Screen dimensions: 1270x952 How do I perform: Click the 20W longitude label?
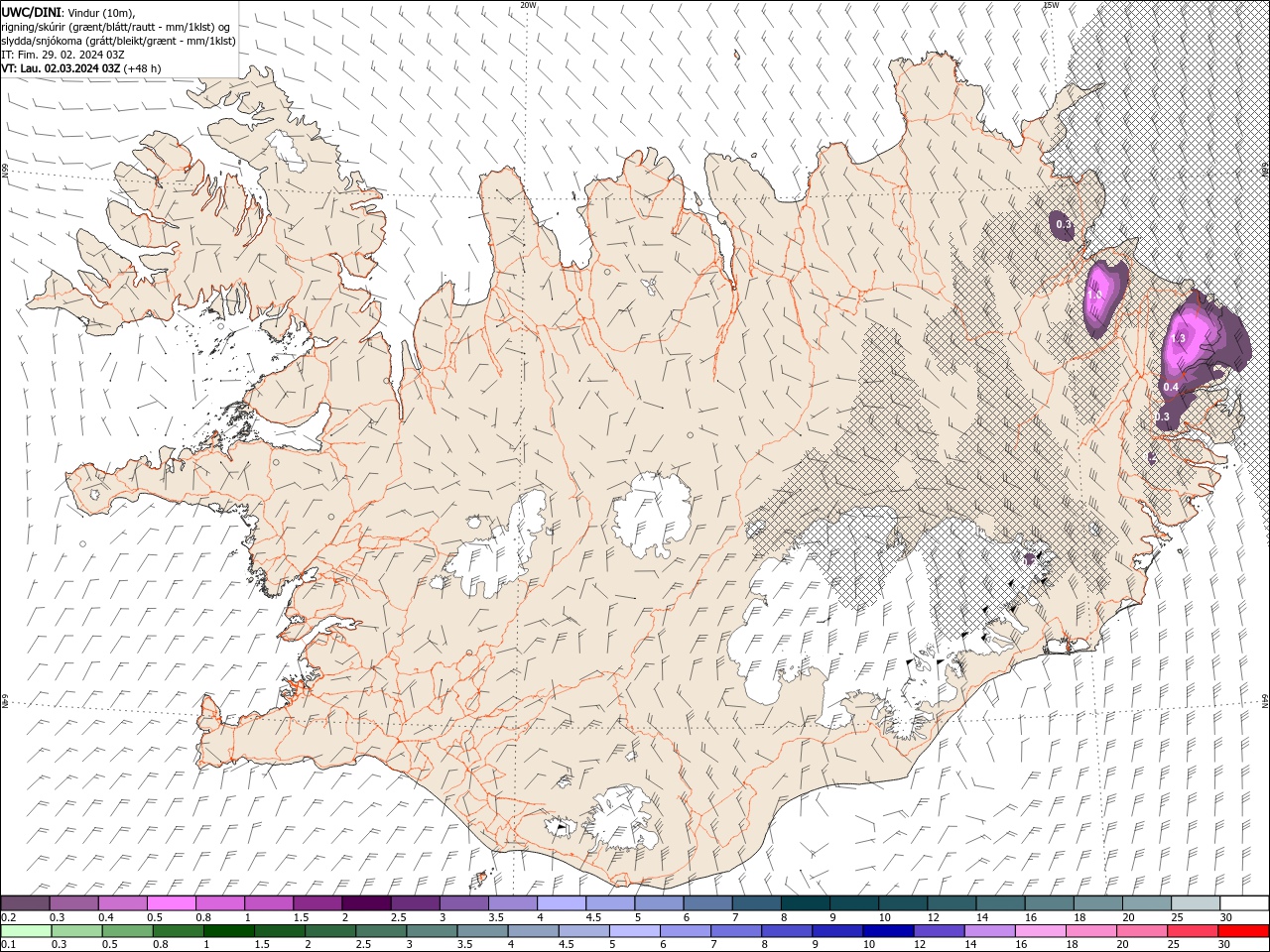click(x=528, y=5)
